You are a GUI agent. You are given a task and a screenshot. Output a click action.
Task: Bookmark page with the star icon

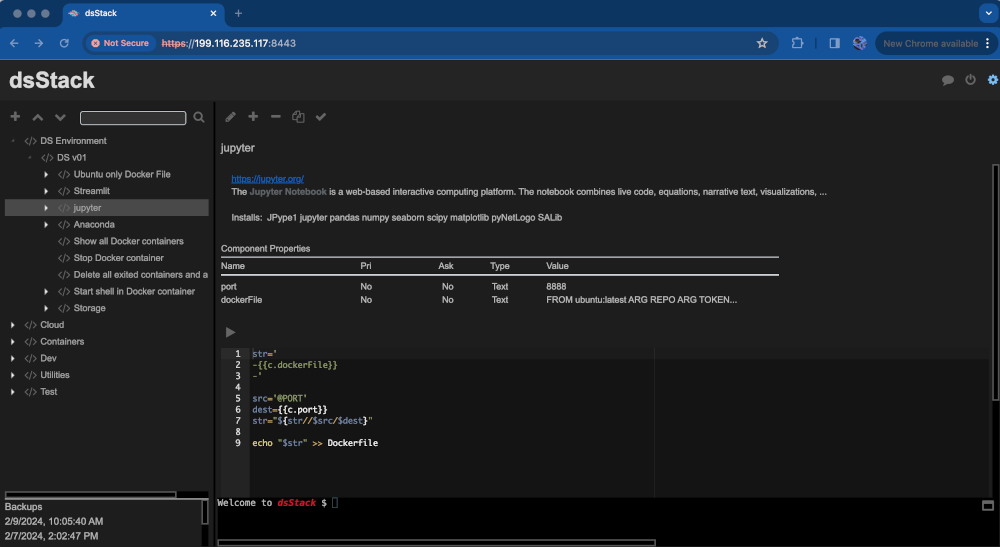click(x=761, y=43)
